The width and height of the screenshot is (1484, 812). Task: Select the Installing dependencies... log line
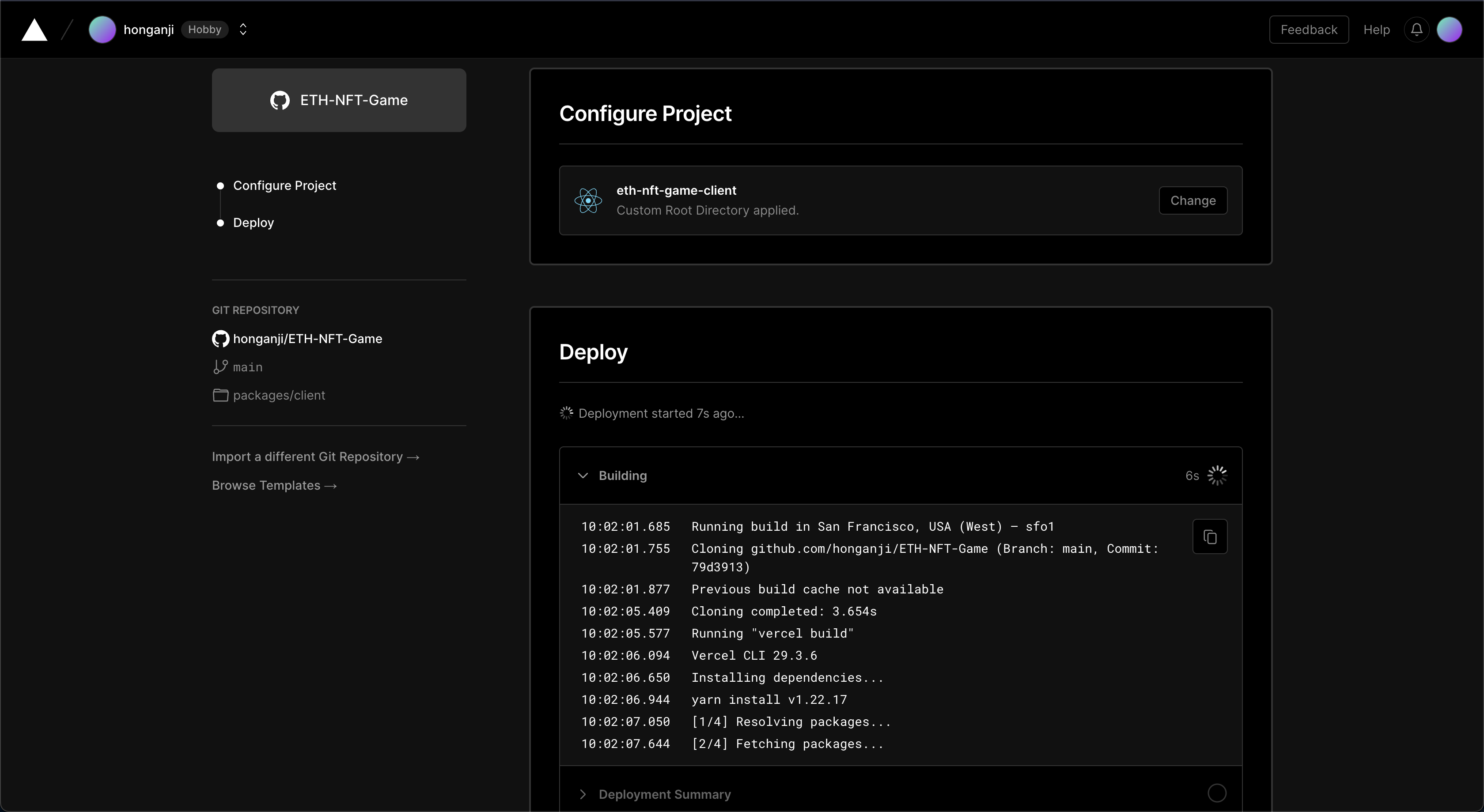click(x=787, y=677)
